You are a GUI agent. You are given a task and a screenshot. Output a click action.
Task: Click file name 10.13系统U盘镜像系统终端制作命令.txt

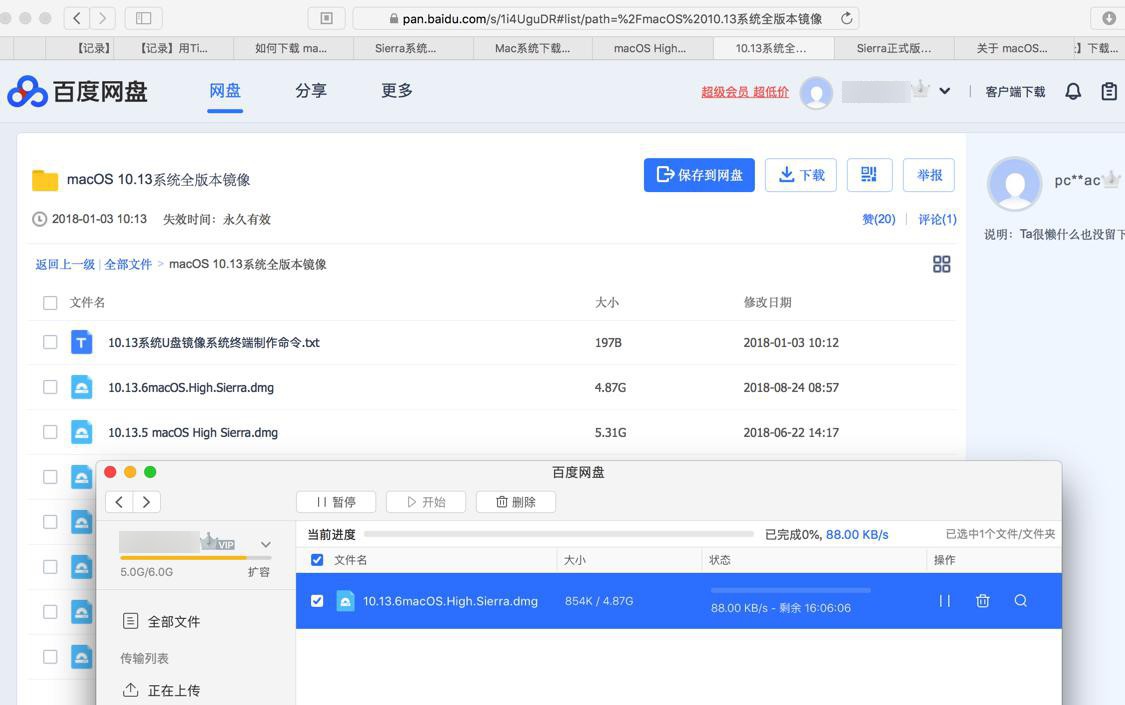point(214,343)
